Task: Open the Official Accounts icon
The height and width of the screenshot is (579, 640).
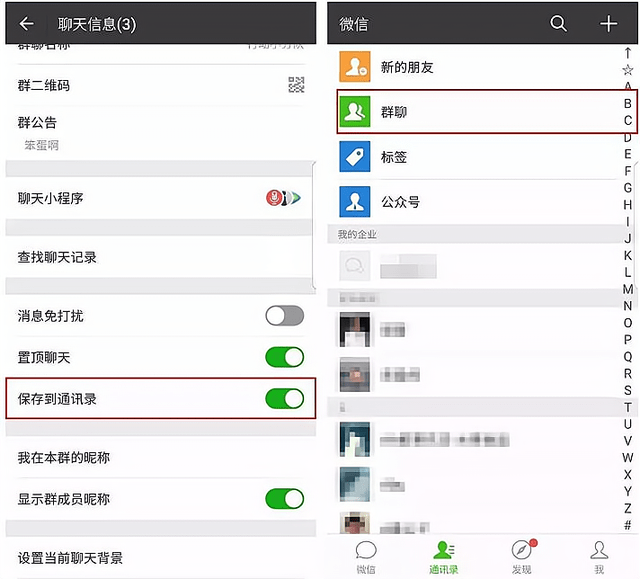Action: pos(355,202)
